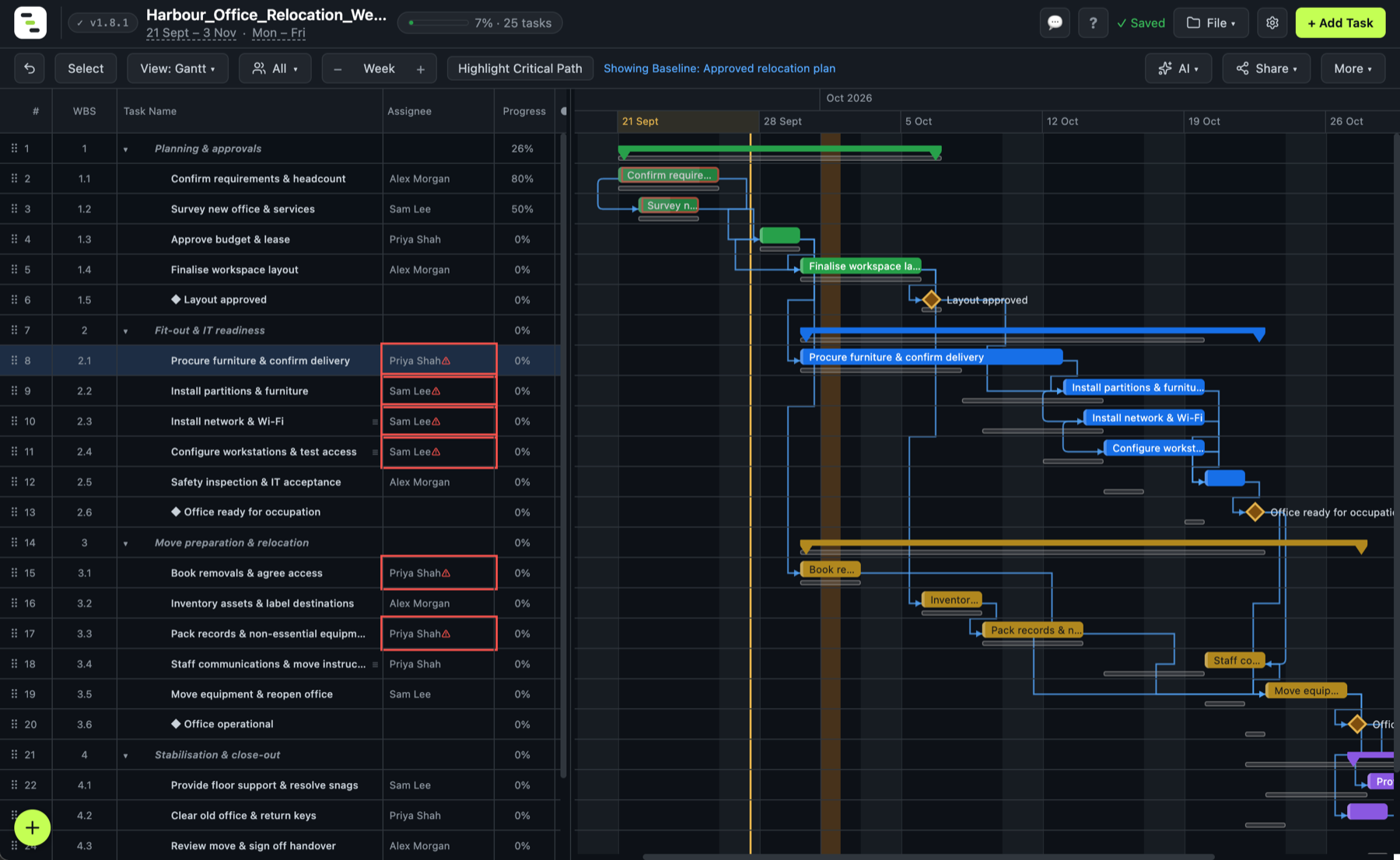Image resolution: width=1400 pixels, height=860 pixels.
Task: Collapse Planning & approvals group
Action: (125, 149)
